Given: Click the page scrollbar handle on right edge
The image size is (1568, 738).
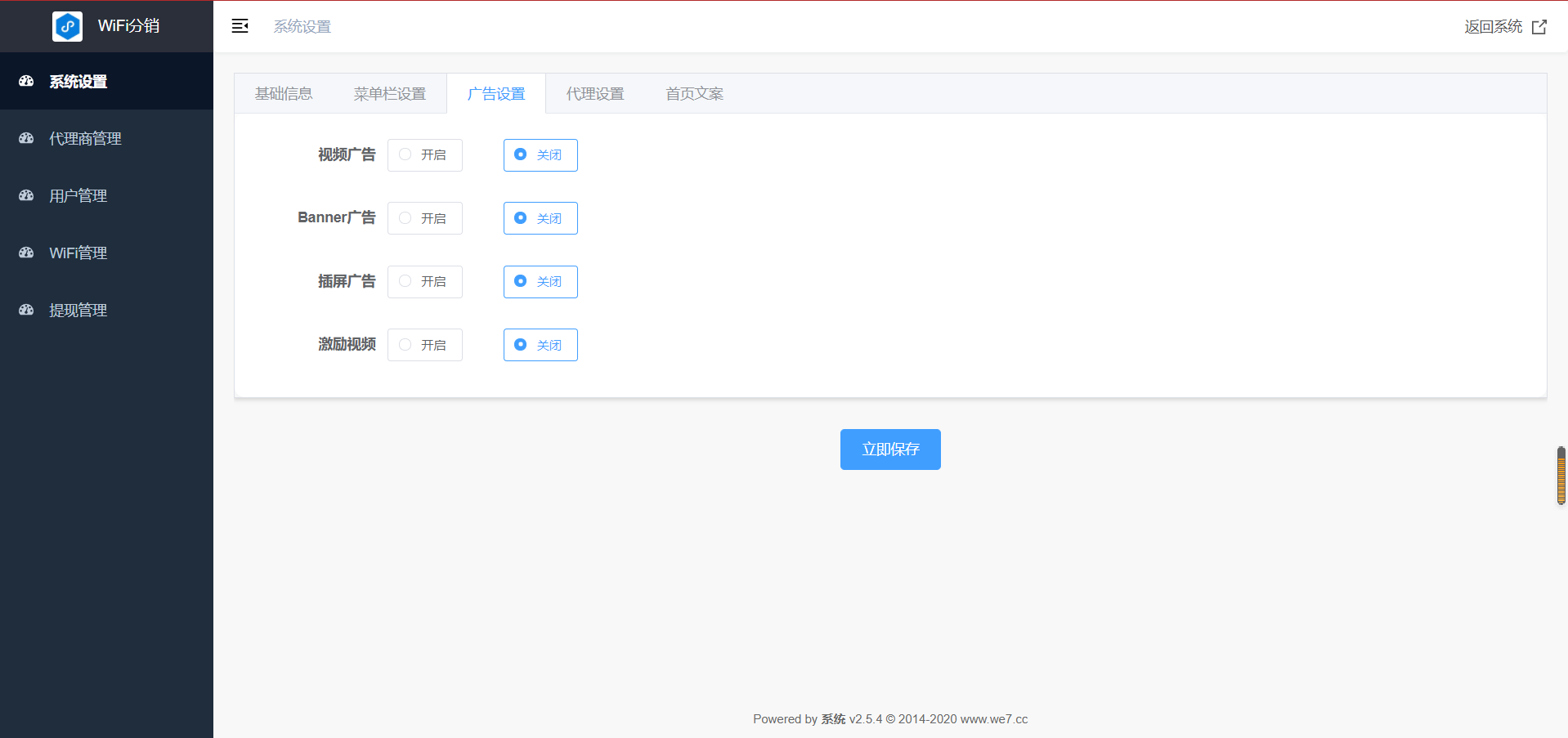Looking at the screenshot, I should click(x=1561, y=476).
